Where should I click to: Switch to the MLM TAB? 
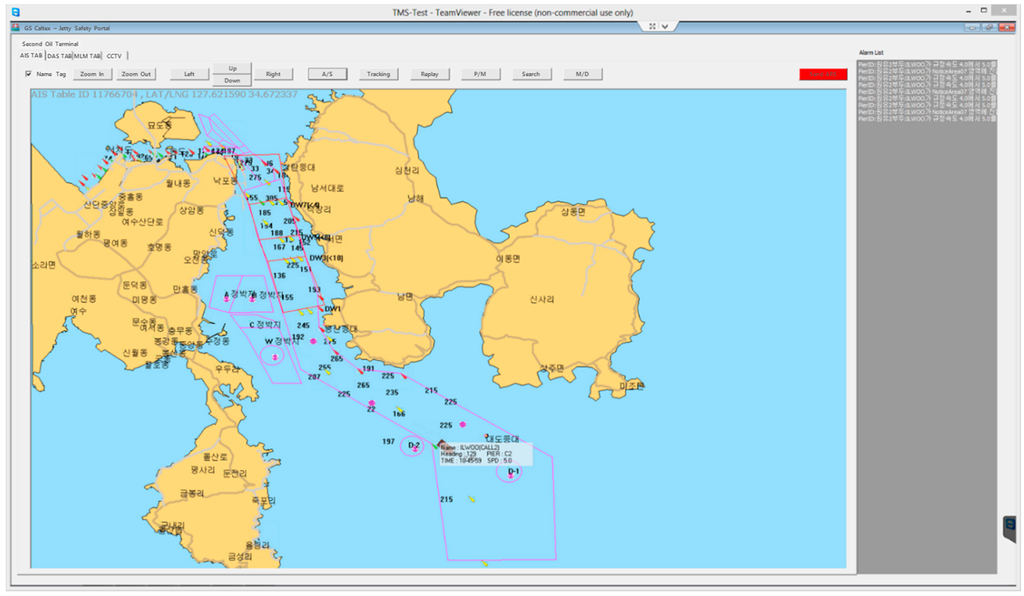click(88, 56)
